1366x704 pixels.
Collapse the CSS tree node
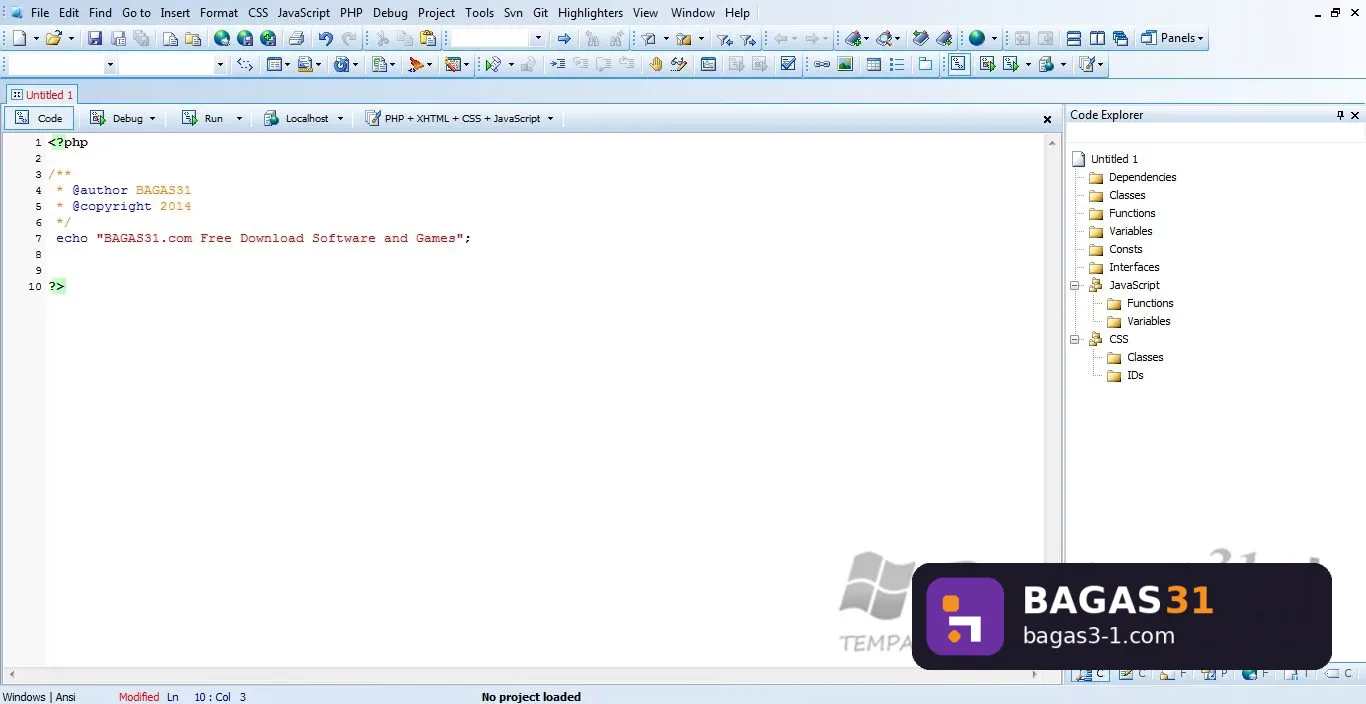[x=1075, y=339]
